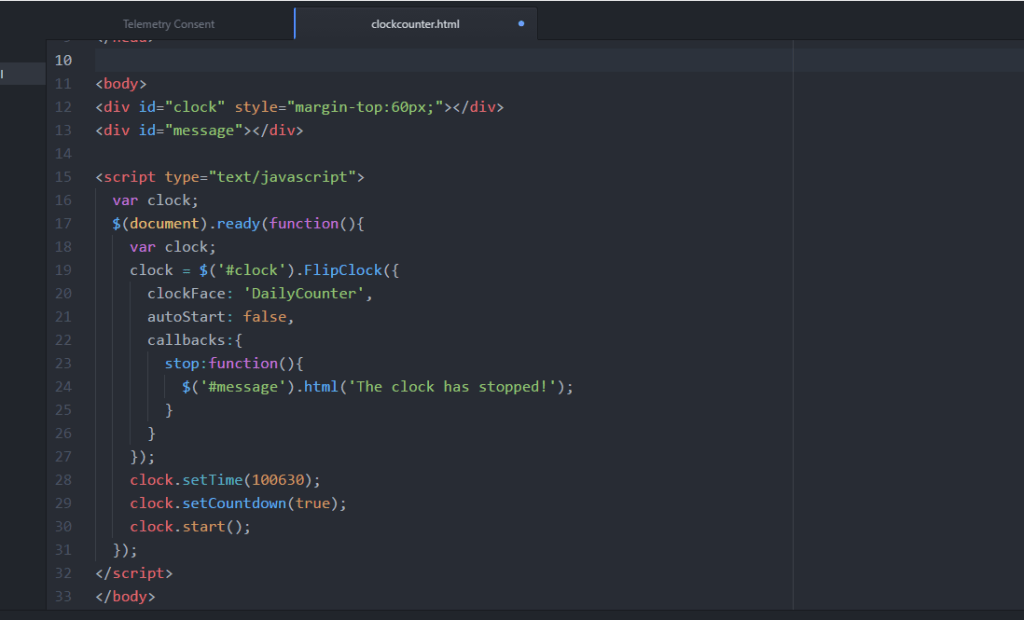Place cursor on the opening body tag
Screen dimensions: 1024x620
point(121,84)
